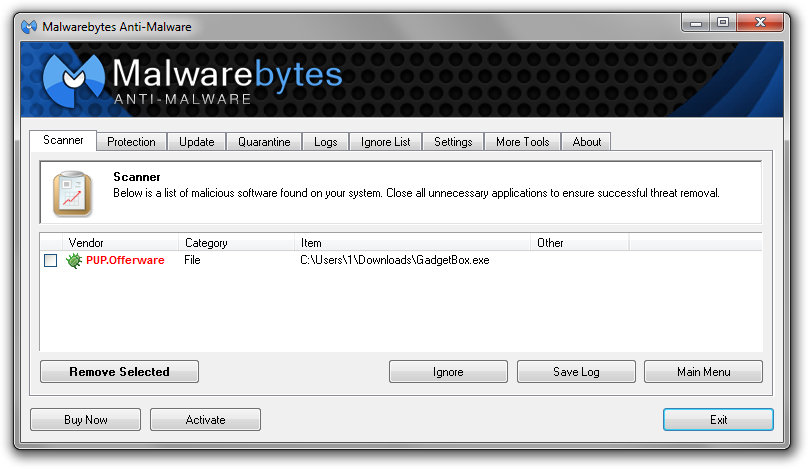Open the Update tab
Viewport: 809px width, 469px height.
coord(197,142)
